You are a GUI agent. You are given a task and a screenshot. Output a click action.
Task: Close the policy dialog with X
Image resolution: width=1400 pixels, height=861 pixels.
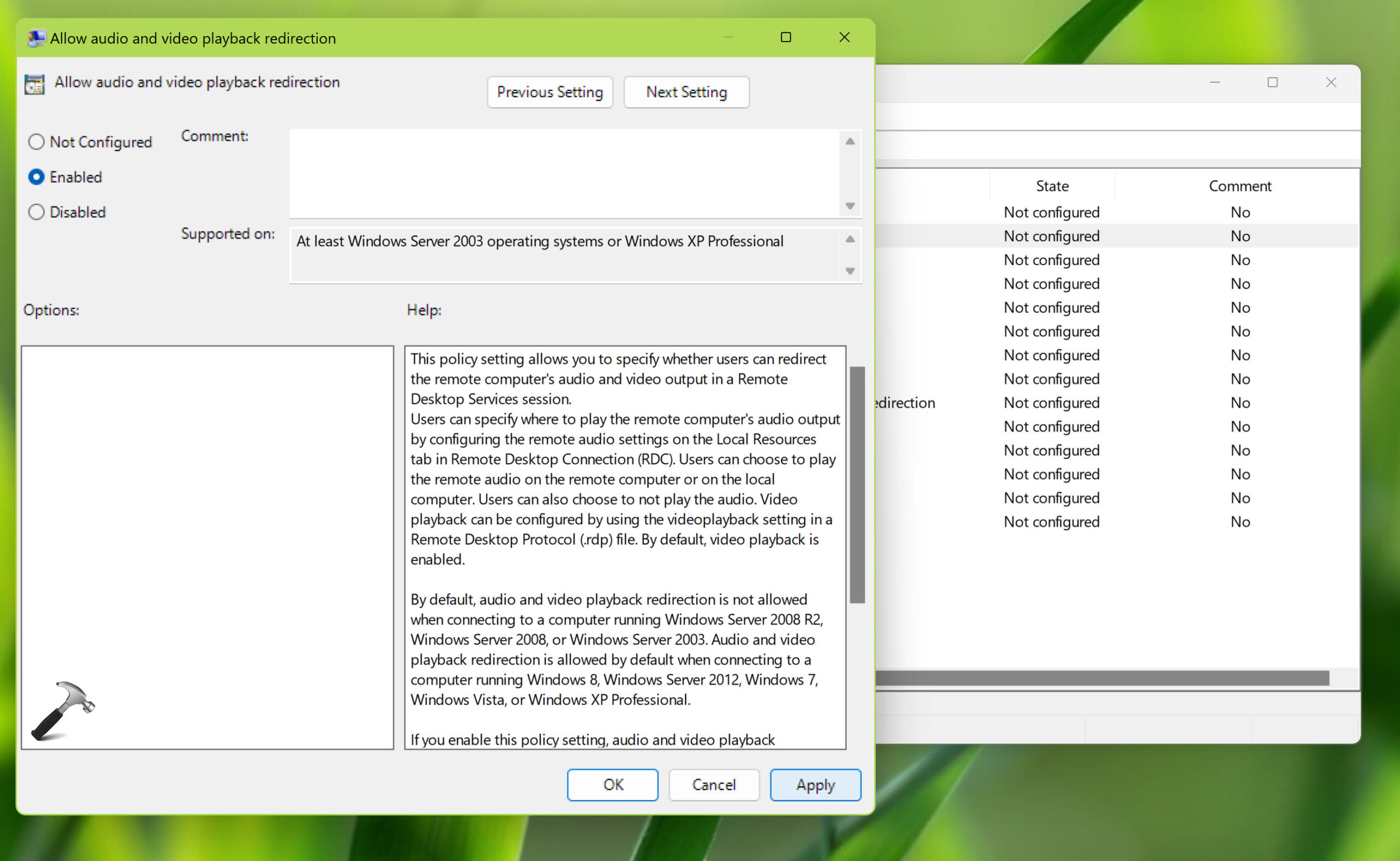tap(844, 38)
